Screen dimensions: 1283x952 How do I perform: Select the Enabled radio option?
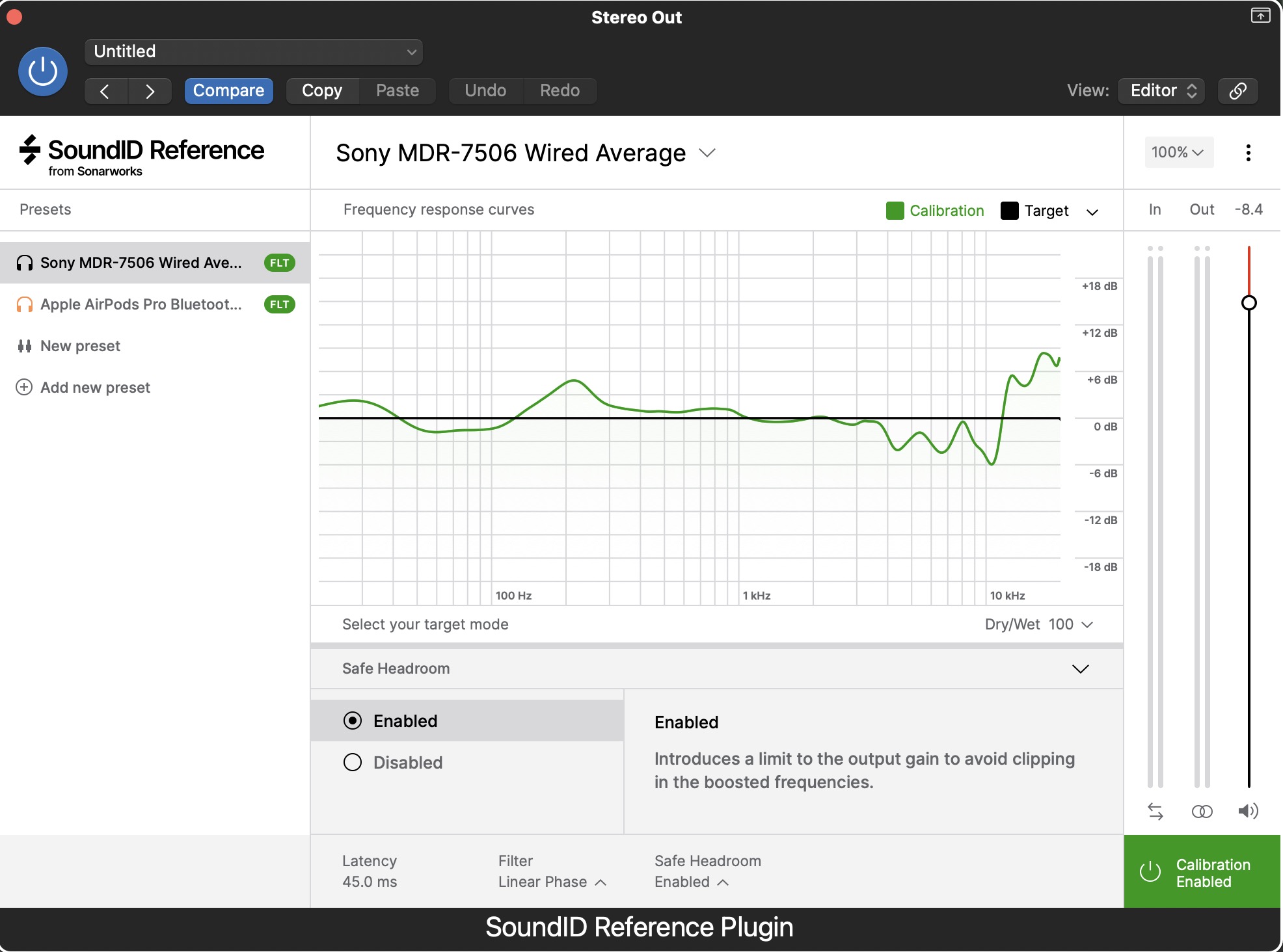tap(353, 721)
